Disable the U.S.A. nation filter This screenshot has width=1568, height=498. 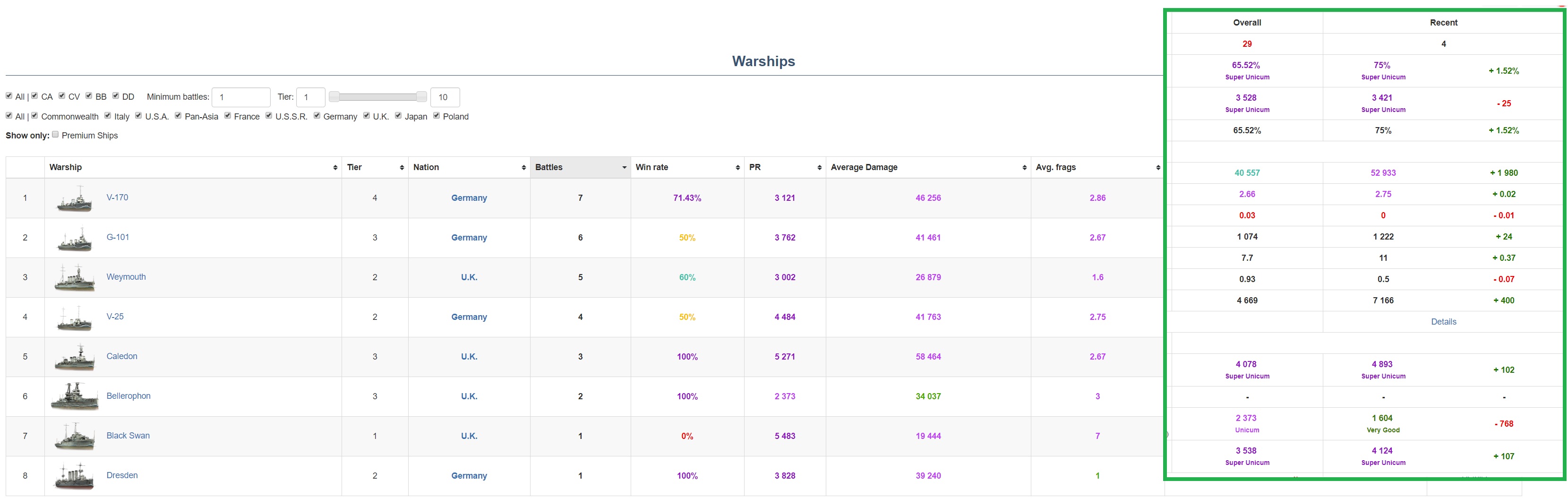click(x=139, y=116)
